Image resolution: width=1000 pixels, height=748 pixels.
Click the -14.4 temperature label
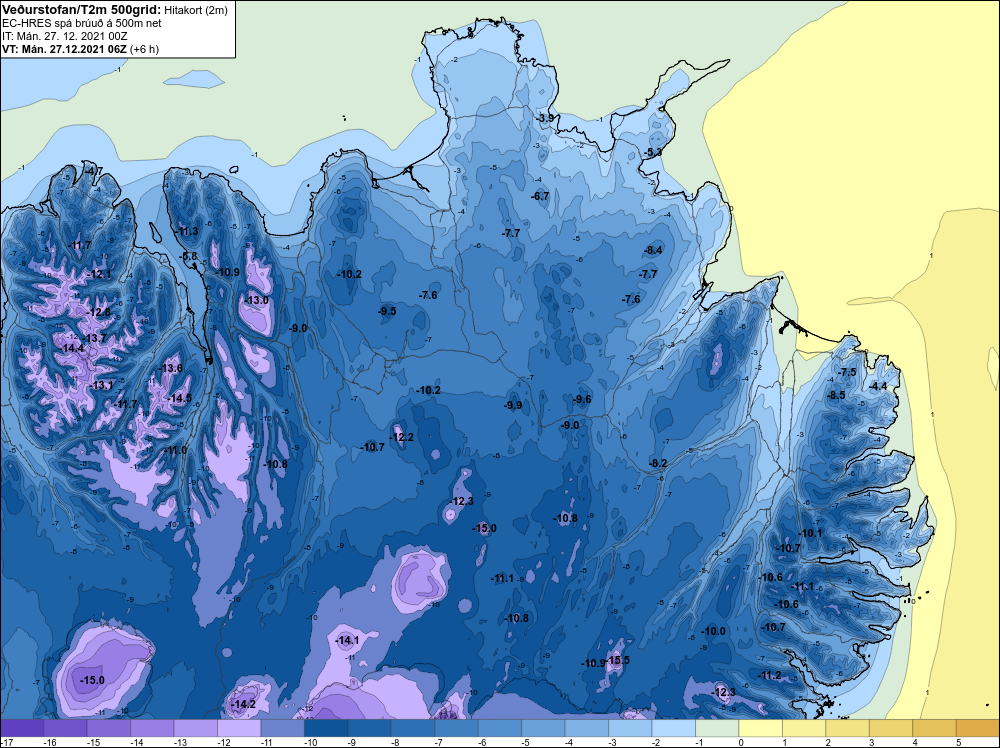tap(72, 348)
